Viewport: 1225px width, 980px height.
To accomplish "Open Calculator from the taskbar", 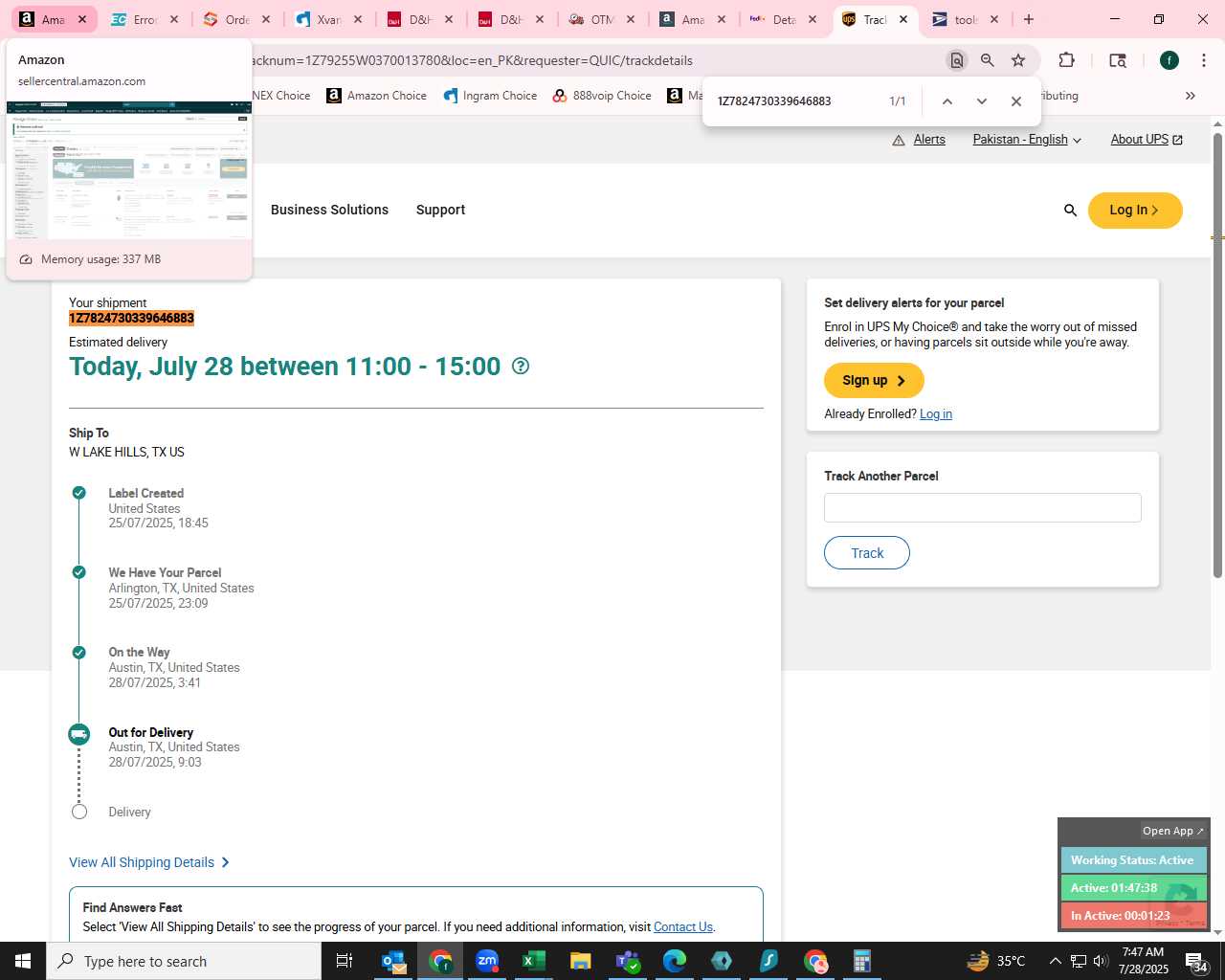I will coord(862,961).
